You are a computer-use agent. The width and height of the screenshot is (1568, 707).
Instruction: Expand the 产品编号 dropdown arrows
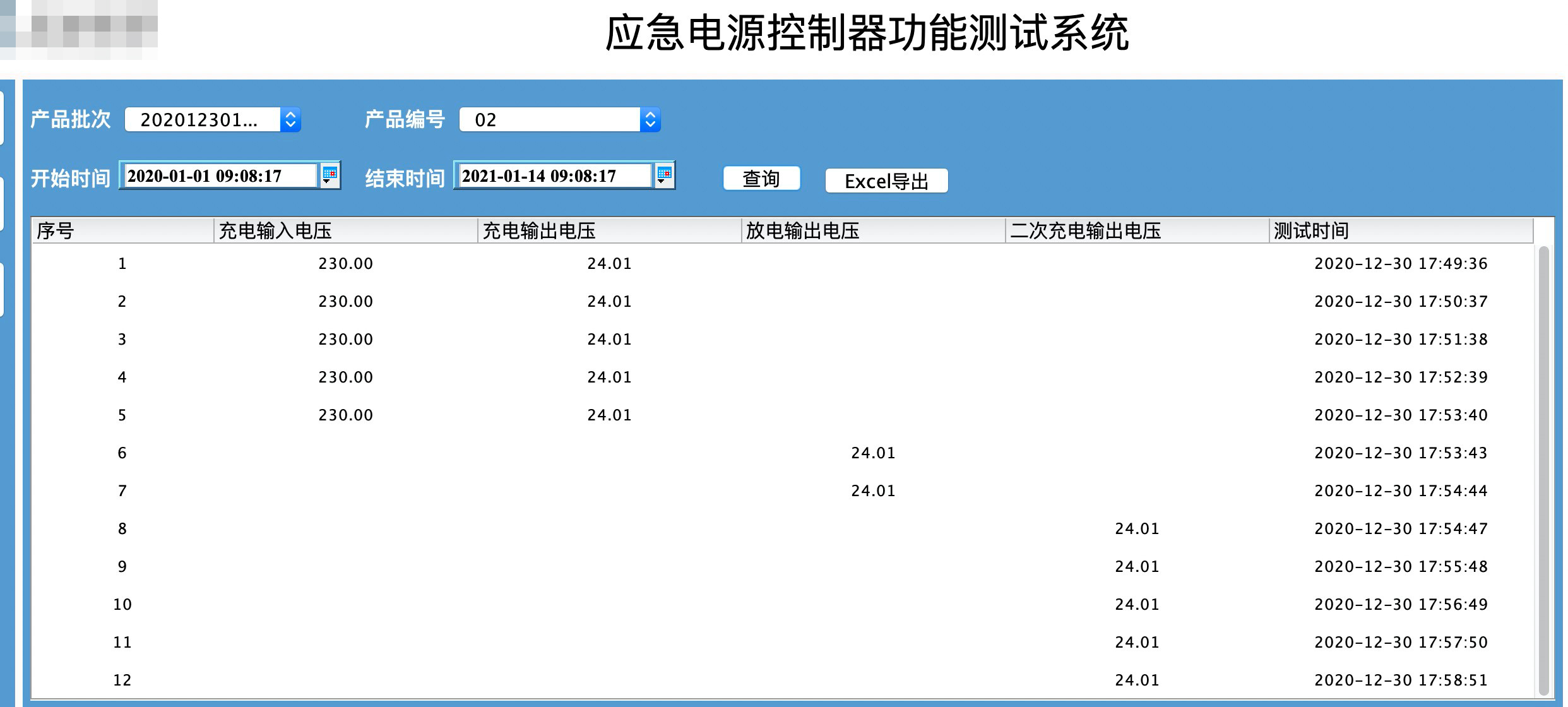tap(650, 120)
